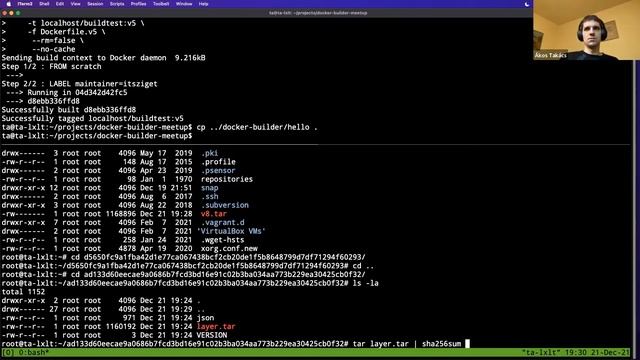Image resolution: width=640 pixels, height=360 pixels.
Task: Click 'Sending build context to Docker daemon' line
Action: click(103, 58)
